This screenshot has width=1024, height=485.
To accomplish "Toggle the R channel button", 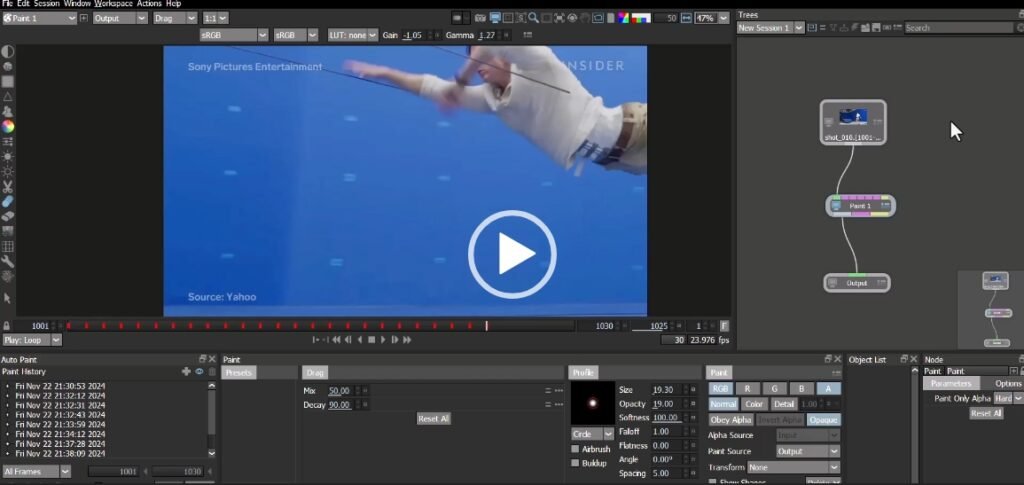I will 748,388.
